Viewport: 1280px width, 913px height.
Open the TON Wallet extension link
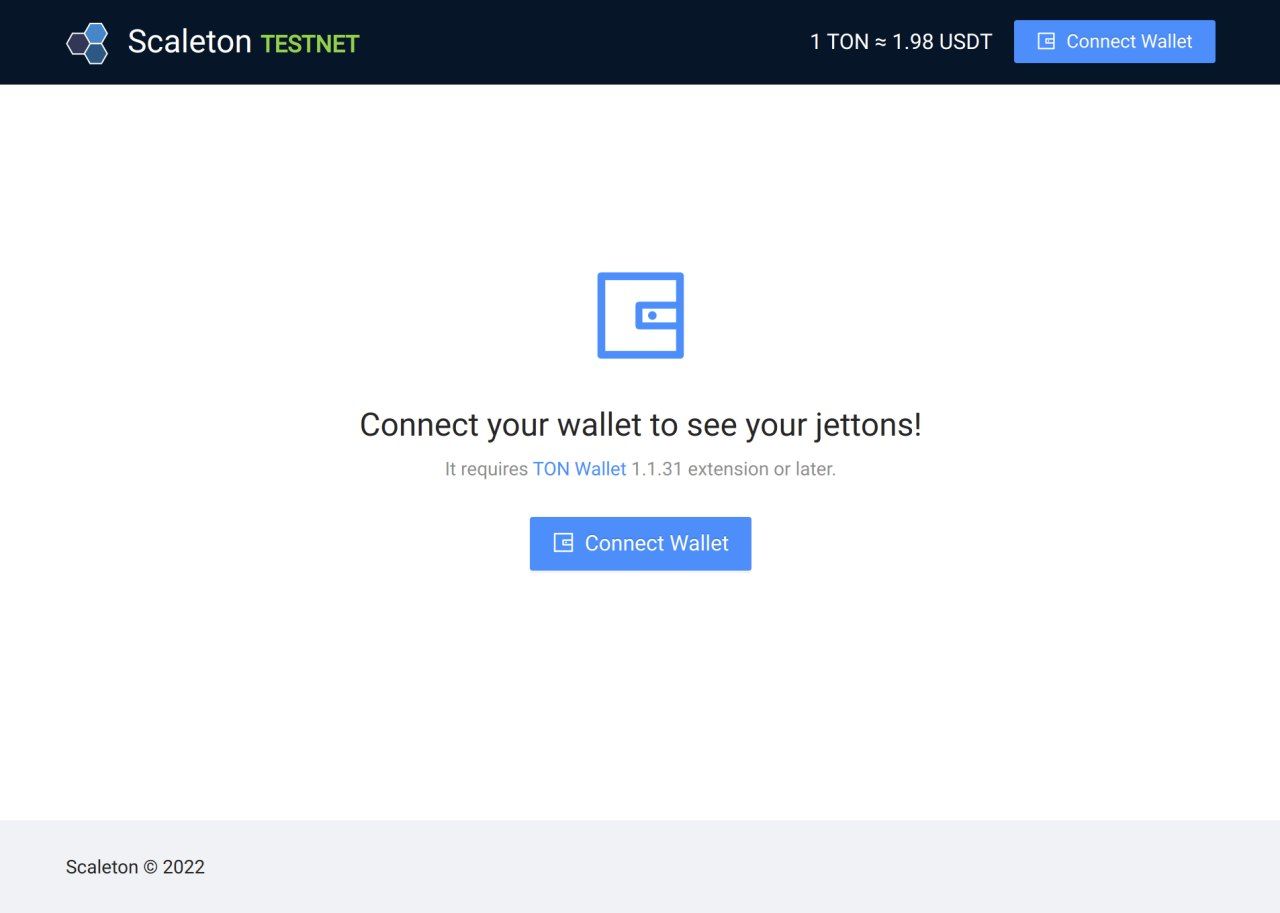579,469
